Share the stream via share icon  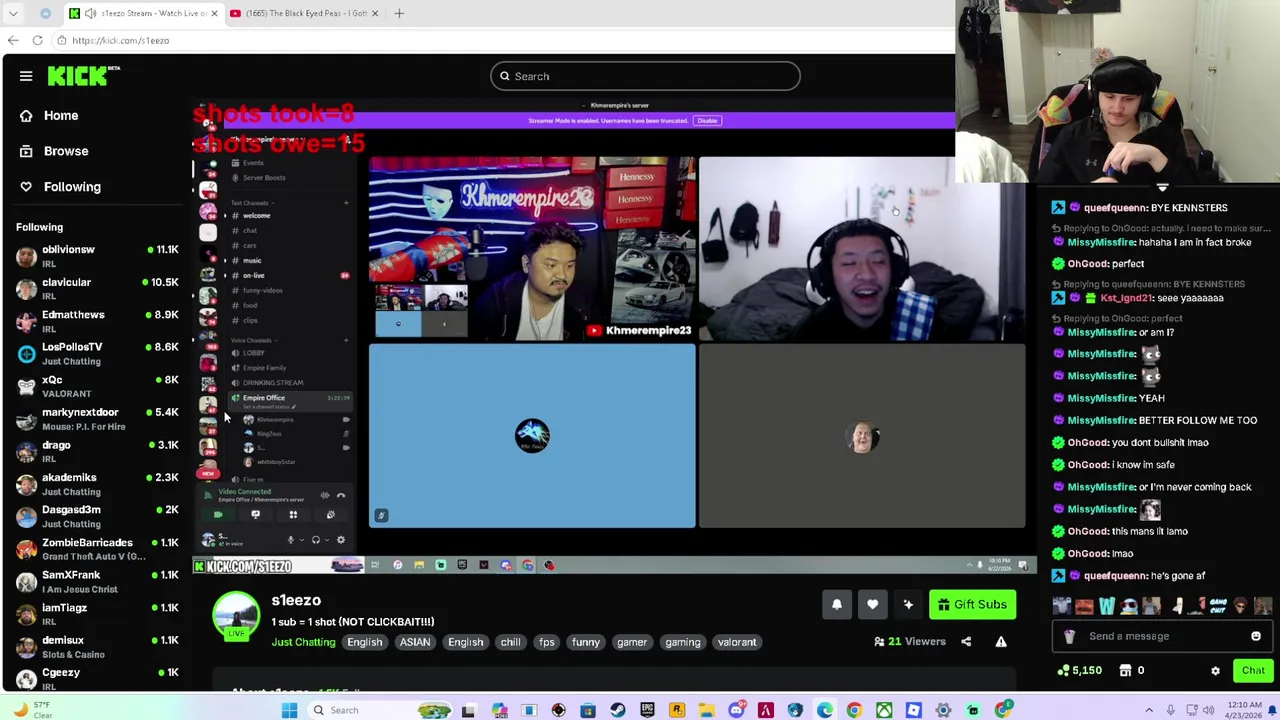click(966, 642)
